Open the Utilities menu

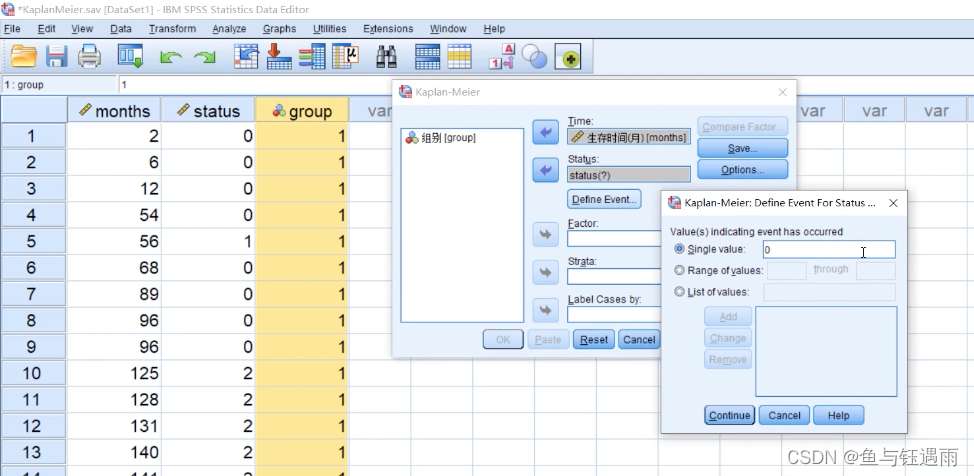[329, 29]
